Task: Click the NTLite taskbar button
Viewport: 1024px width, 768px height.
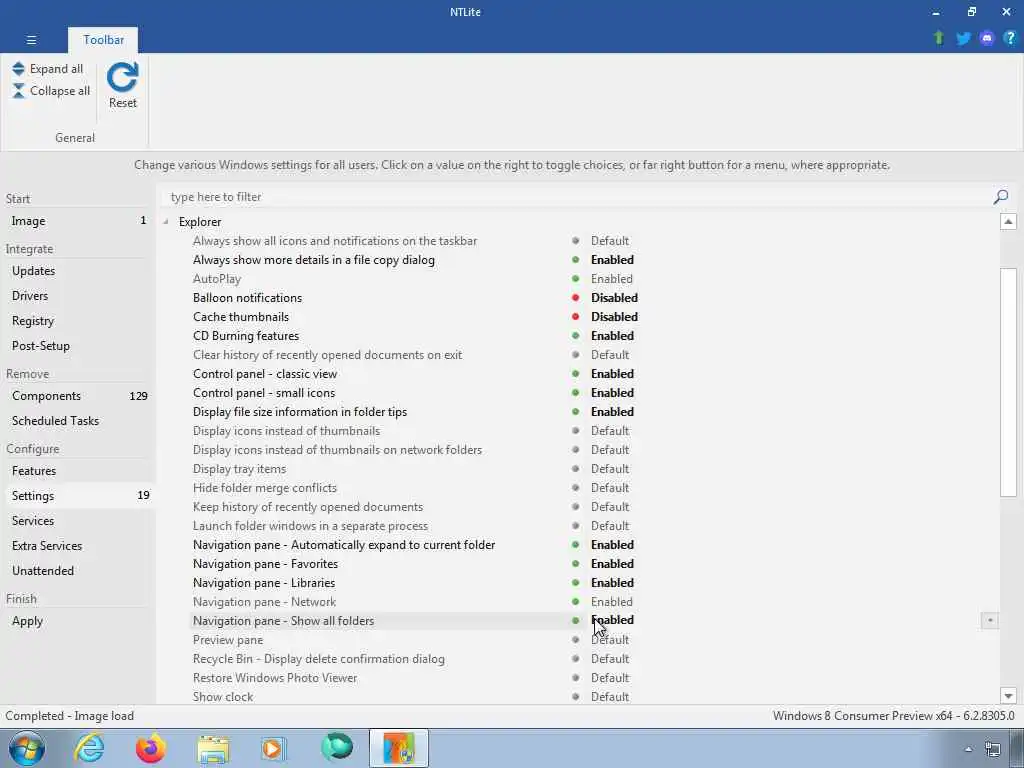Action: pos(398,748)
